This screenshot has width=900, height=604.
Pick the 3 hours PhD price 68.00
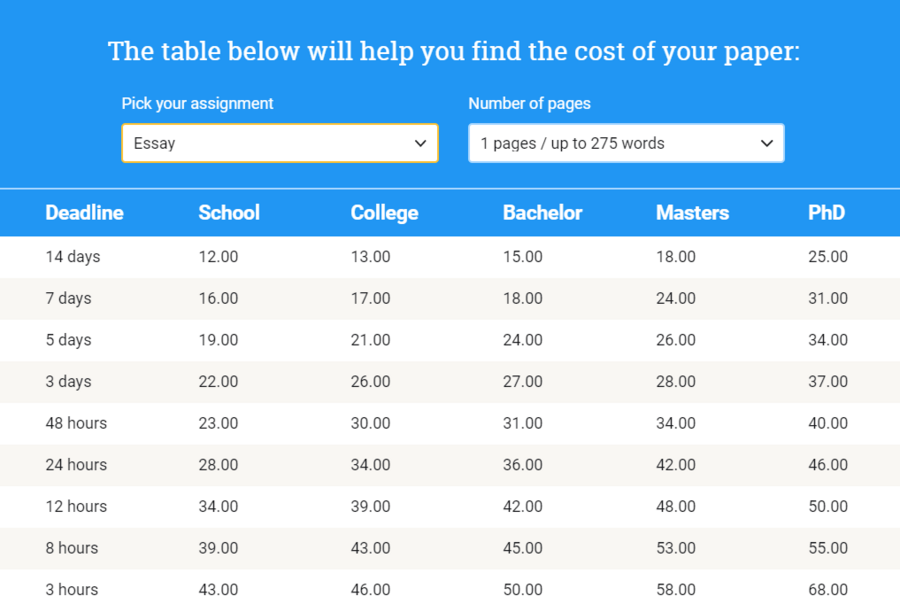tap(827, 589)
